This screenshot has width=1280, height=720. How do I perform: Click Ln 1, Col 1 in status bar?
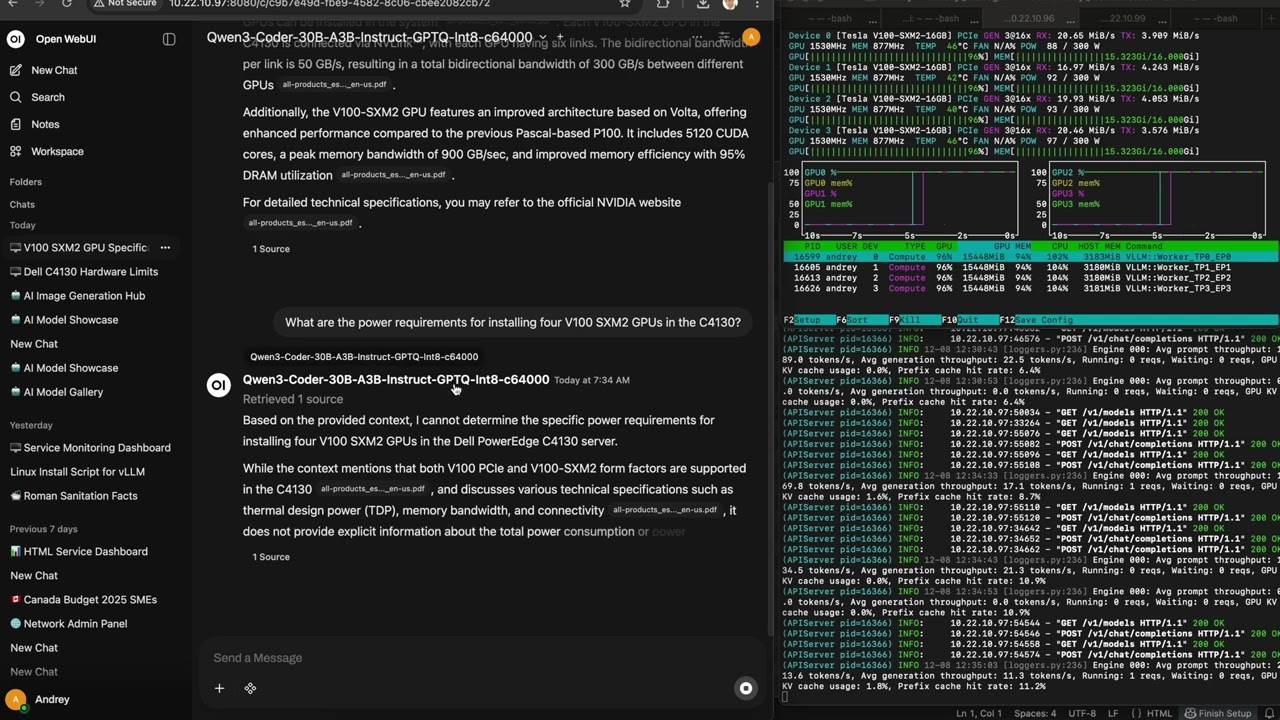pos(980,713)
